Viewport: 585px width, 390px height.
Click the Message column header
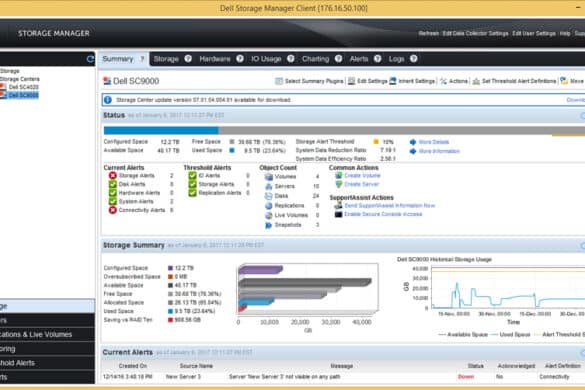click(341, 366)
